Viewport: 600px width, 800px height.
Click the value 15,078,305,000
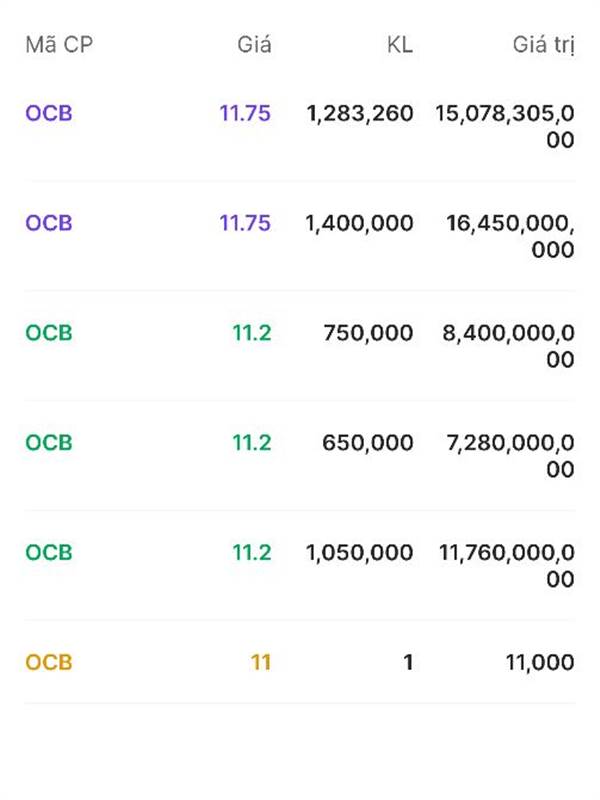(x=505, y=126)
